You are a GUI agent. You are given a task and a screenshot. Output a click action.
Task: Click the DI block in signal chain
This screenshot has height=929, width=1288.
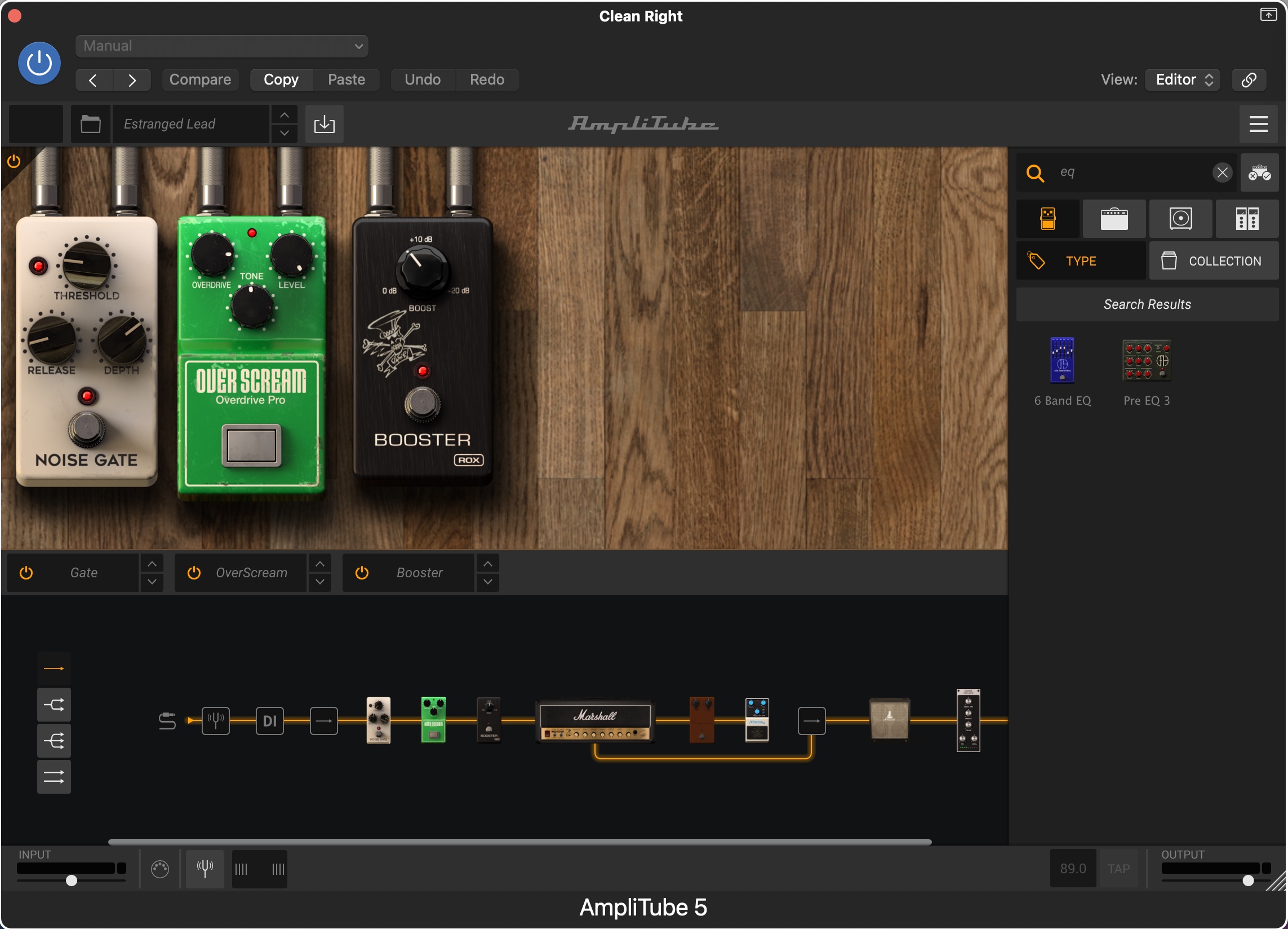(270, 721)
